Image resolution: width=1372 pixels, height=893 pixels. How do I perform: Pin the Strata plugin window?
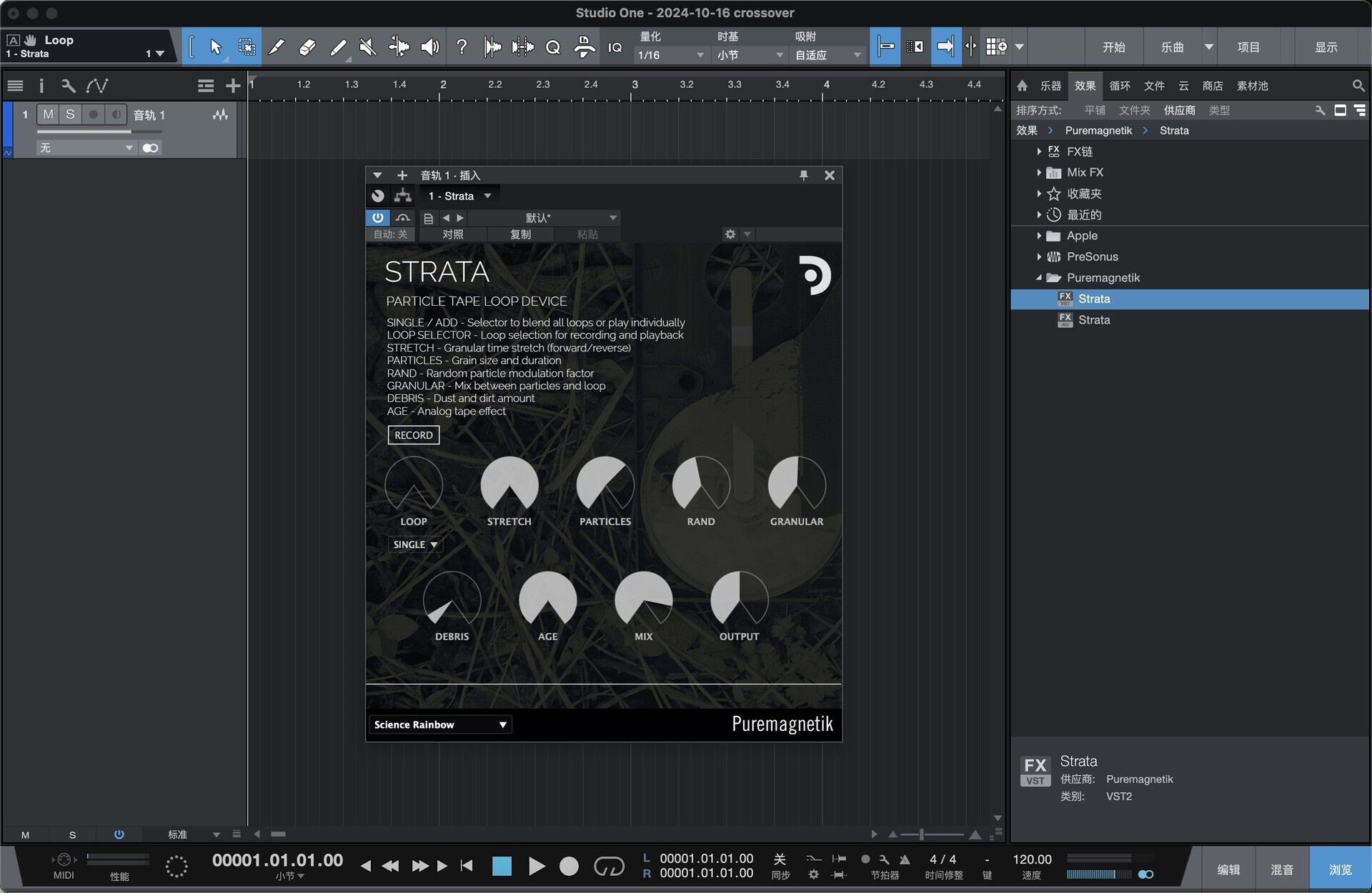803,175
